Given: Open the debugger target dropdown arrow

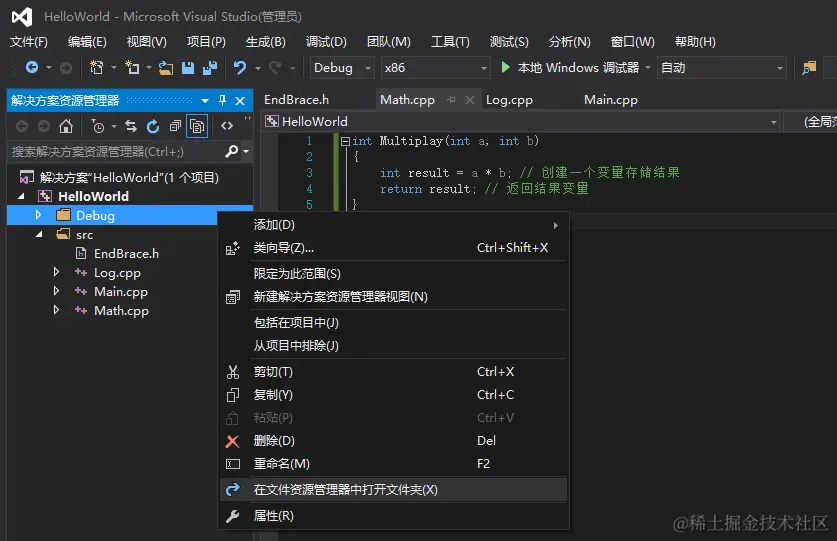Looking at the screenshot, I should coord(648,68).
